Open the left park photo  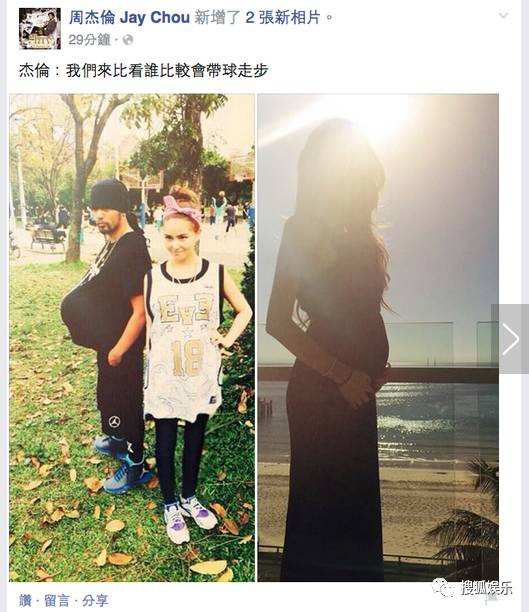click(132, 338)
